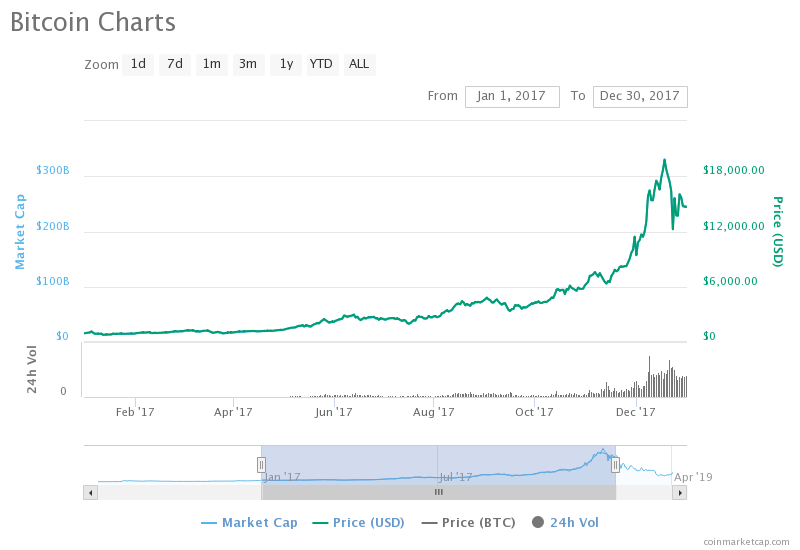Click the Jan '17 navigator label
Viewport: 800px width, 550px height.
[x=282, y=478]
